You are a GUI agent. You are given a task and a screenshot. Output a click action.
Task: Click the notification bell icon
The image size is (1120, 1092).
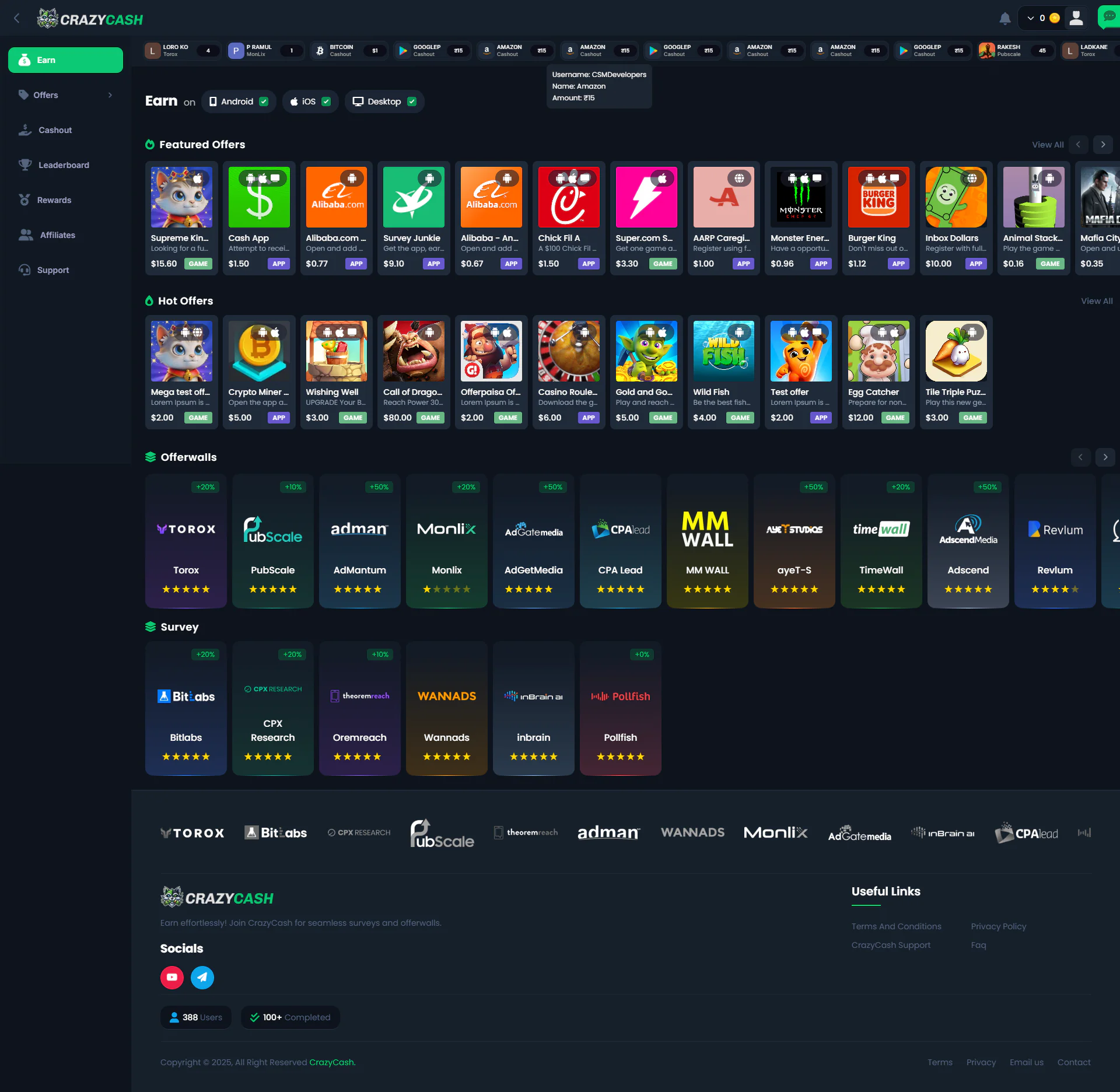coord(1005,19)
